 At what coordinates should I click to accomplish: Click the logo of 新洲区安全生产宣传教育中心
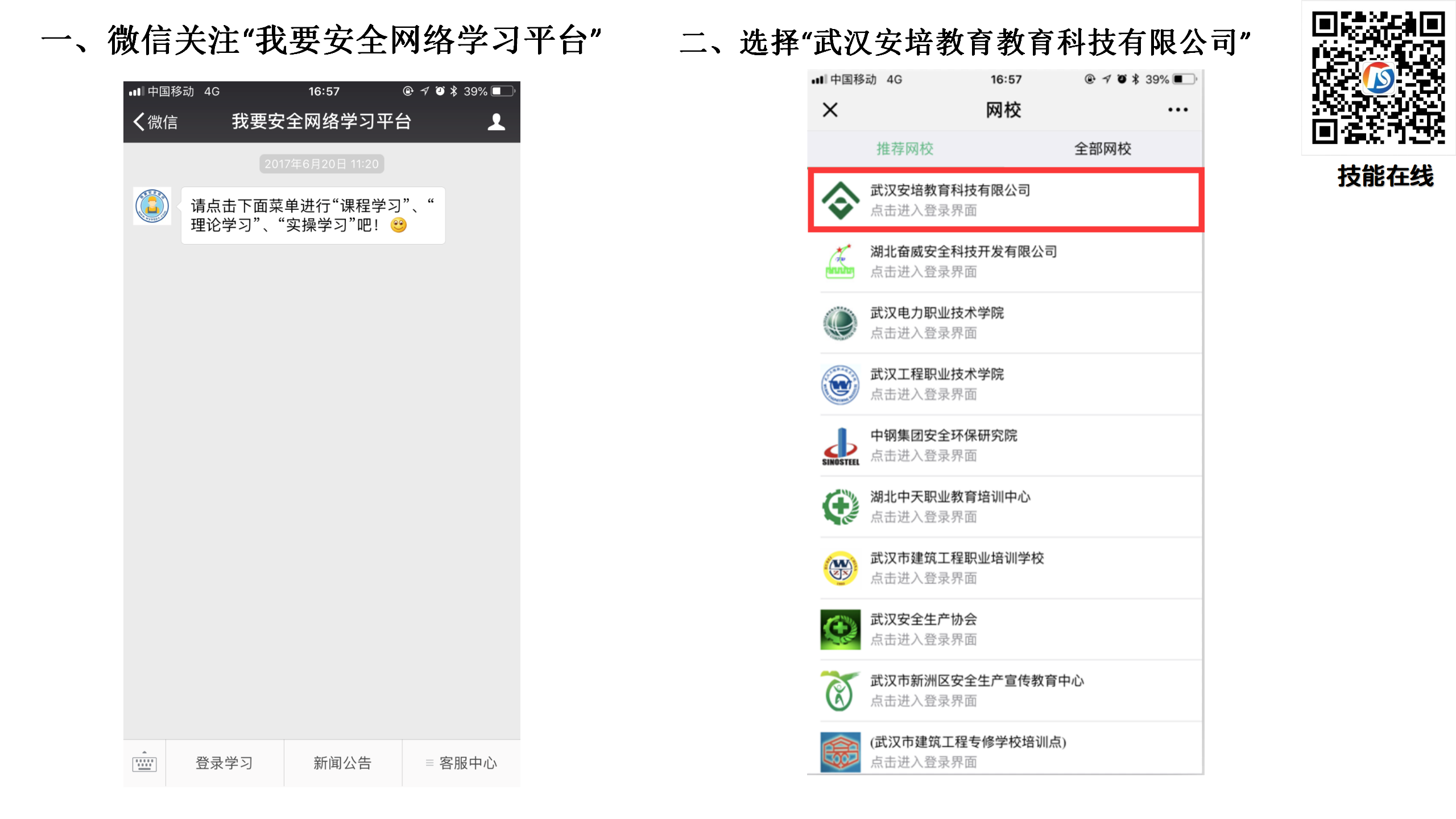tap(840, 691)
